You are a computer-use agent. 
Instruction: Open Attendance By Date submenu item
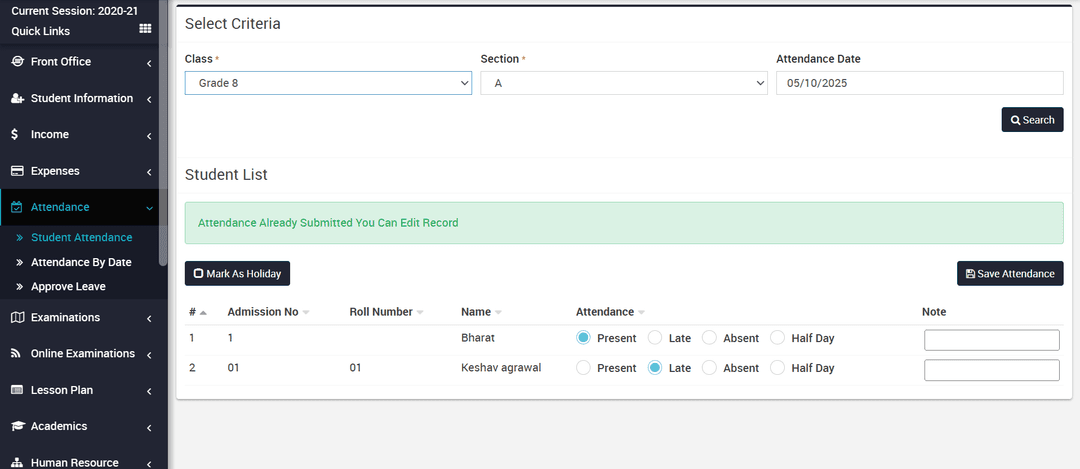[x=81, y=262]
